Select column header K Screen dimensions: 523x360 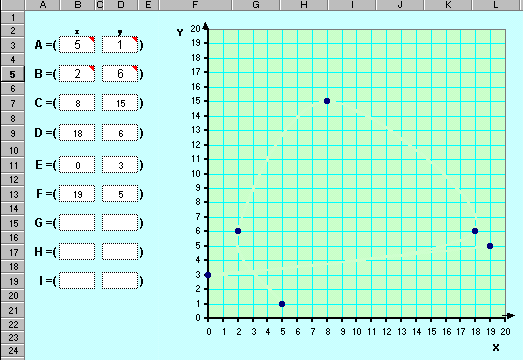pyautogui.click(x=448, y=5)
